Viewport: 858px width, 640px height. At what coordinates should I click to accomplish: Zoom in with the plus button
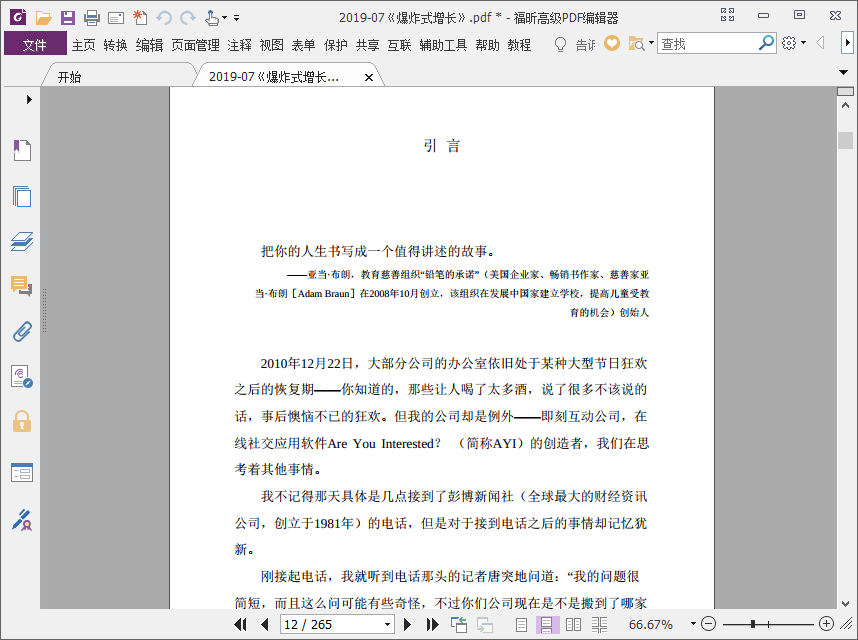coord(826,624)
